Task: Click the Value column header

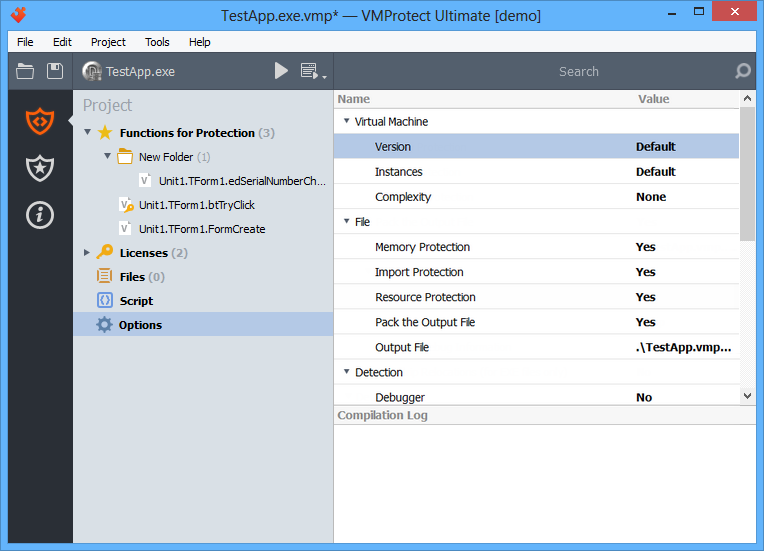Action: [x=653, y=99]
